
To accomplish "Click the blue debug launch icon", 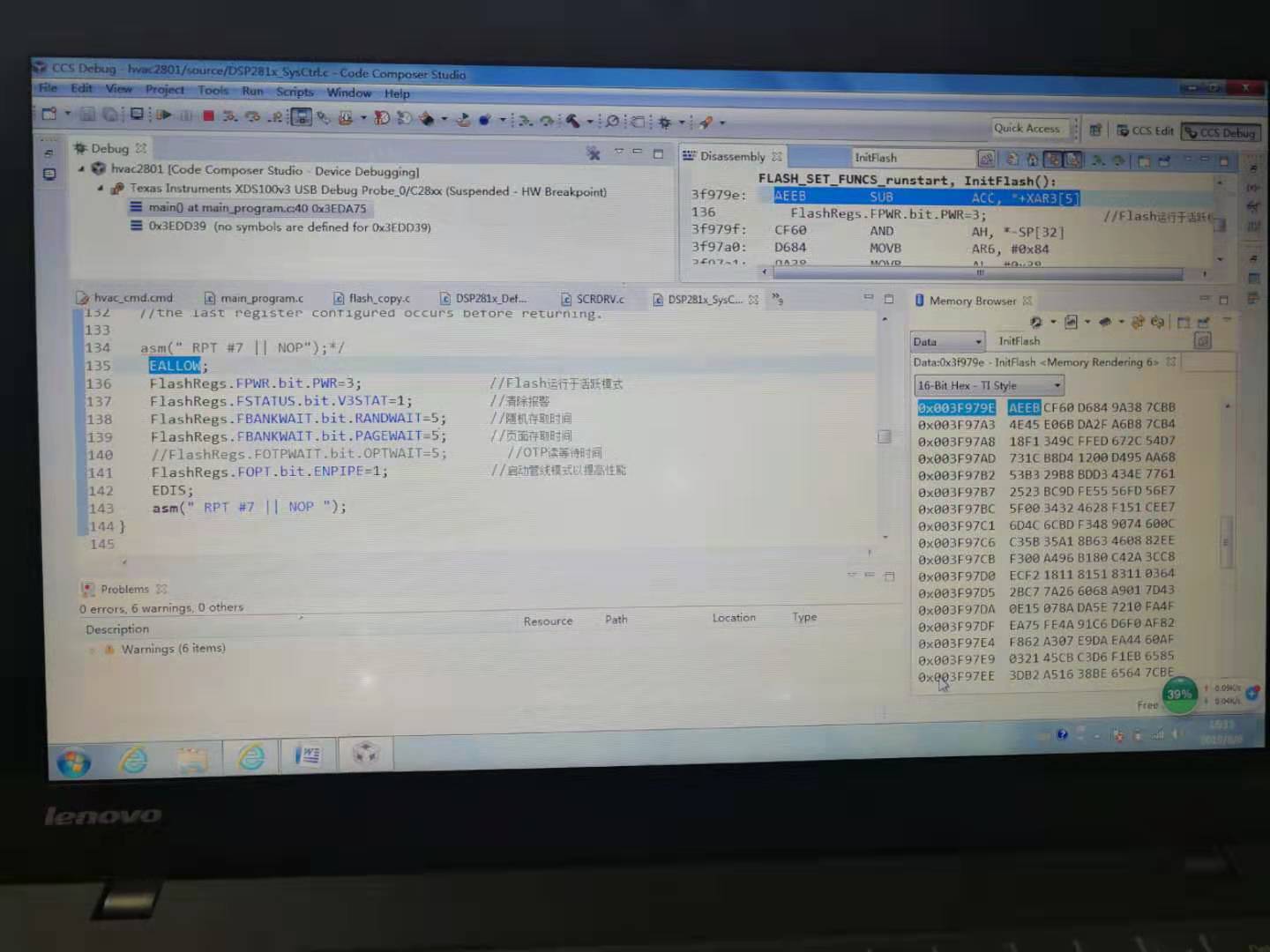I will click(484, 120).
